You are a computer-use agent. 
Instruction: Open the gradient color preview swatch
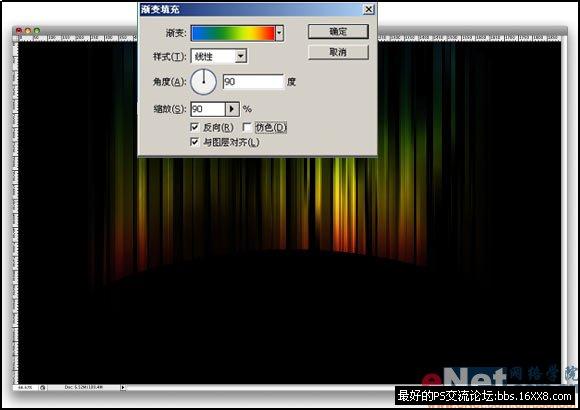233,33
